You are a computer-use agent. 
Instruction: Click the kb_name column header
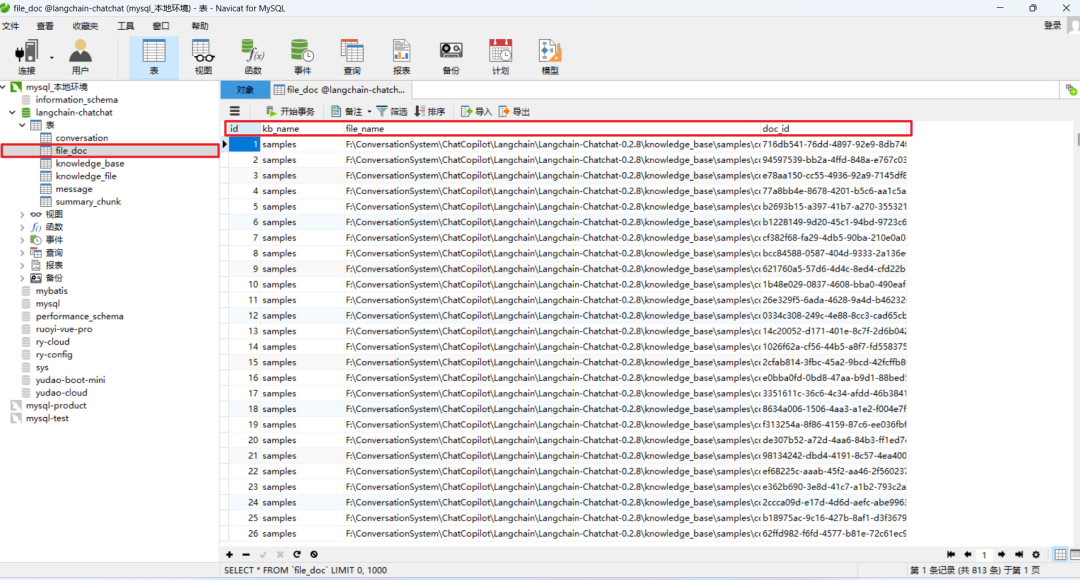tap(301, 129)
